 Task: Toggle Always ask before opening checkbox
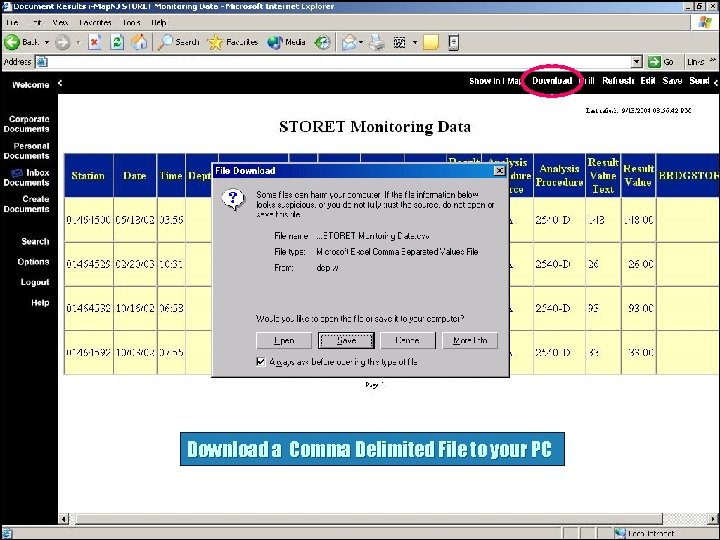click(x=261, y=362)
